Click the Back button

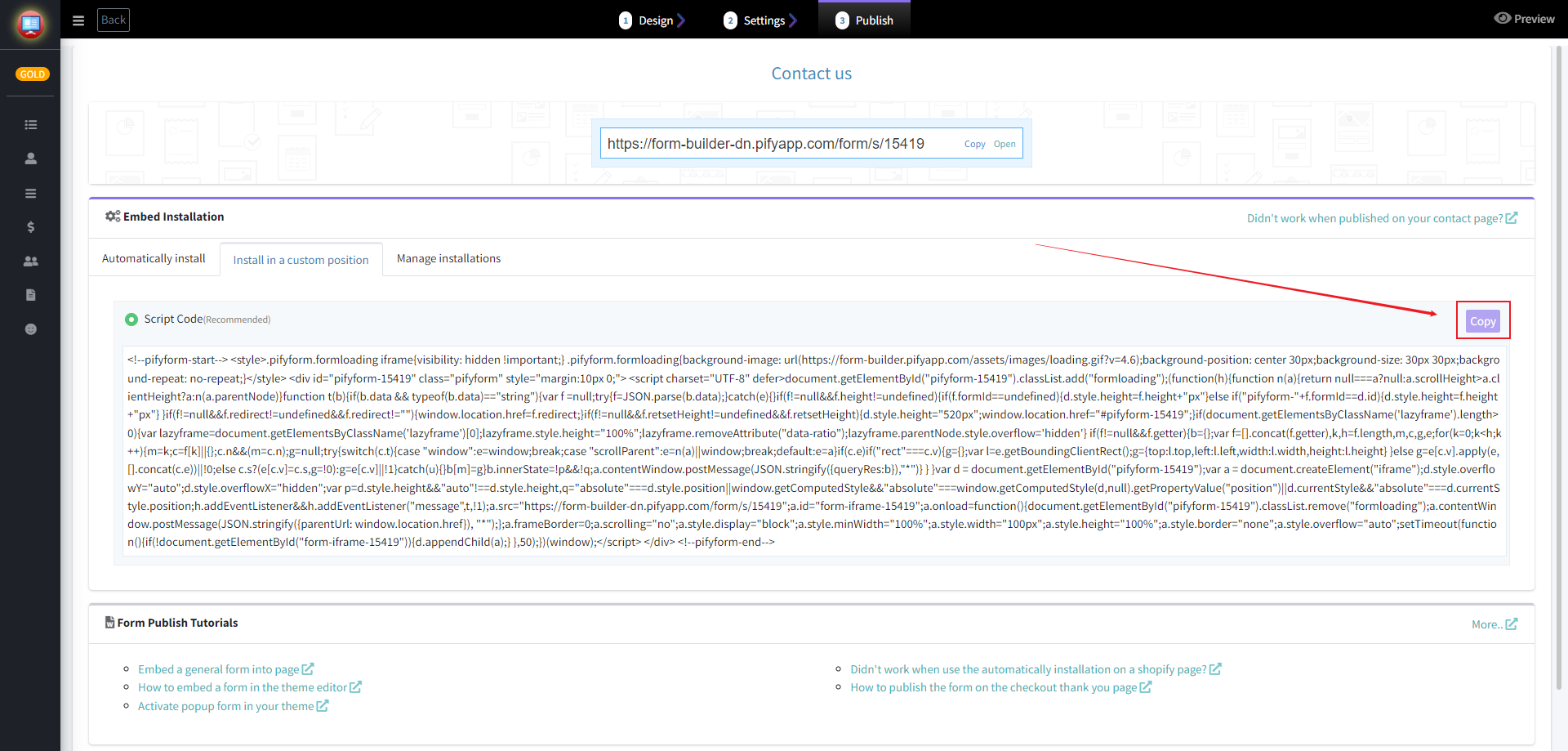[x=114, y=20]
